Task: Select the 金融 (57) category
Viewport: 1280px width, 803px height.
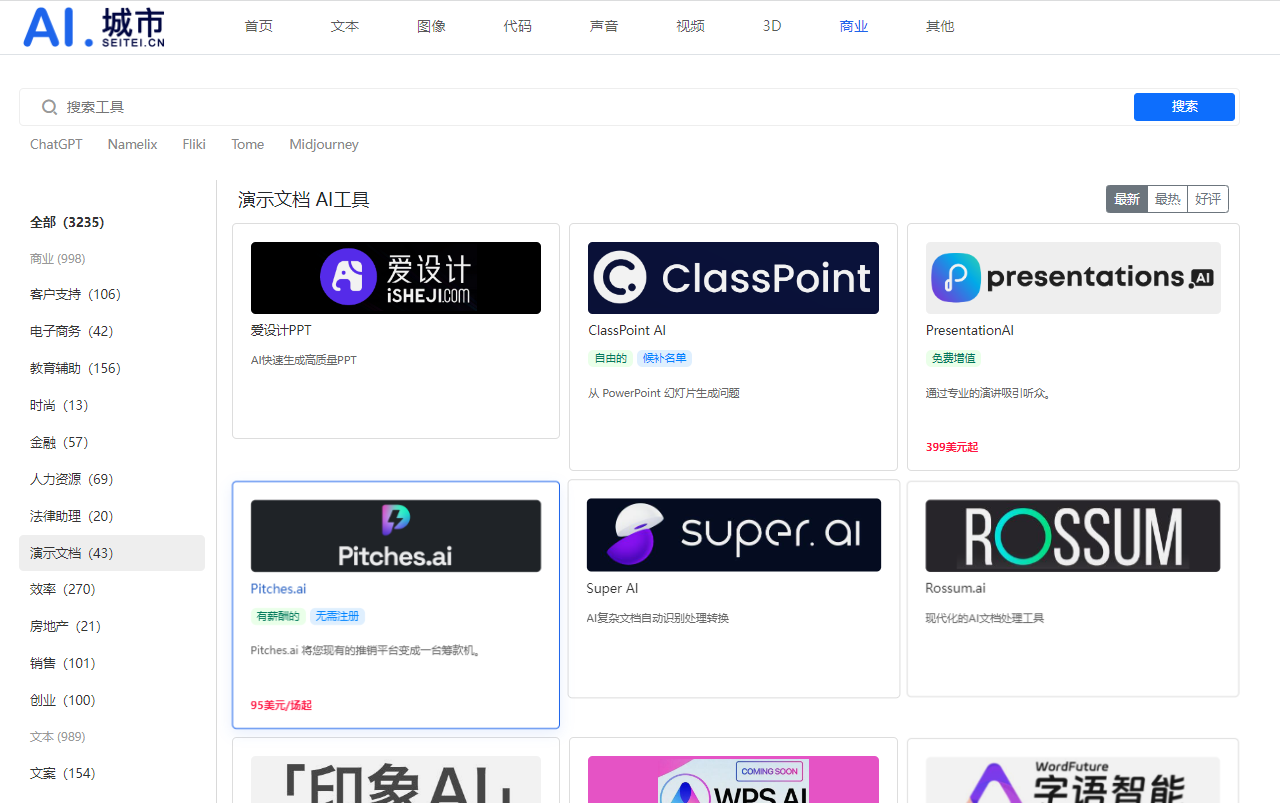Action: coord(59,442)
